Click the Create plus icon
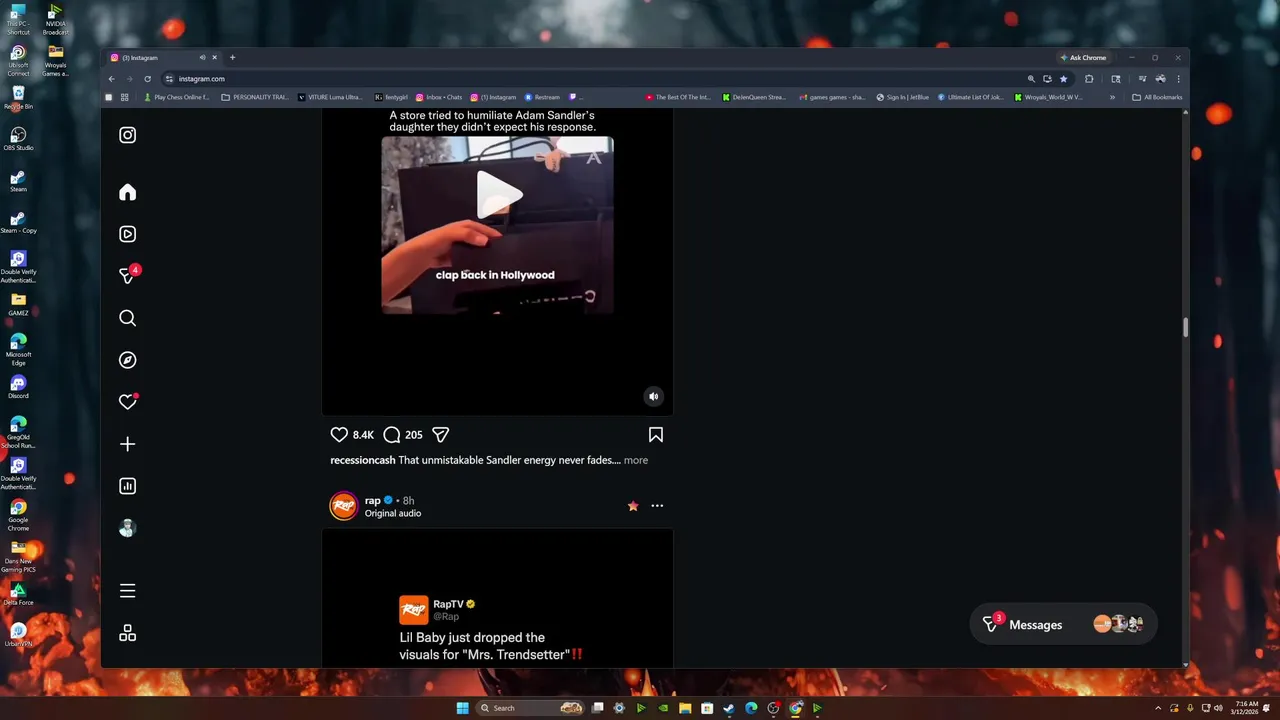The width and height of the screenshot is (1280, 720). click(128, 444)
